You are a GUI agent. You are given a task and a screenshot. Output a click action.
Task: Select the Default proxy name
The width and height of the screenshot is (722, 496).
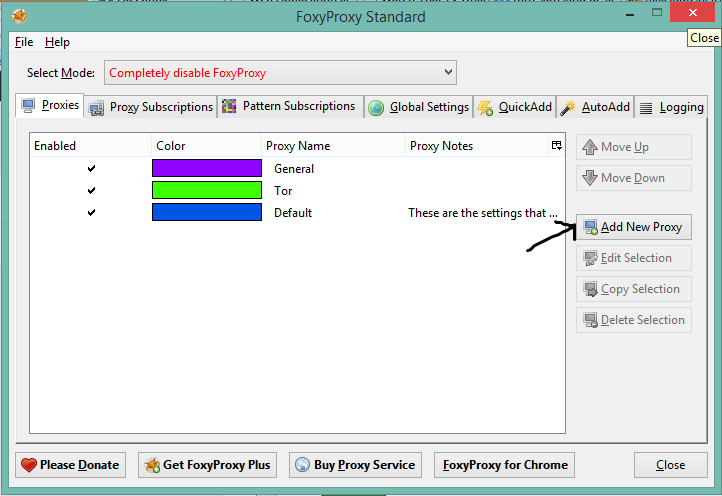(x=293, y=213)
